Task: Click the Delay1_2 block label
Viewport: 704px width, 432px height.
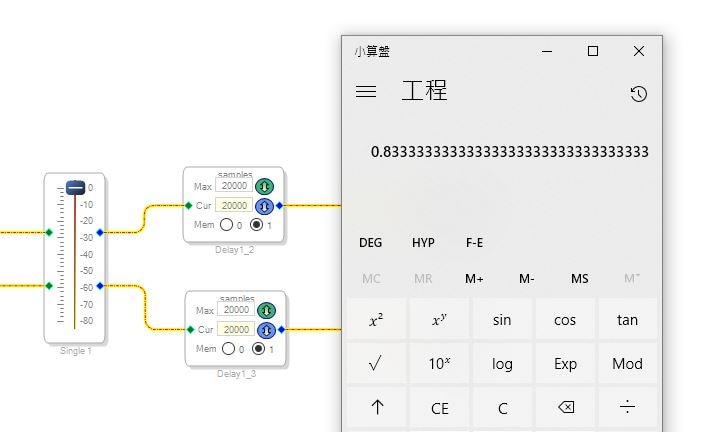Action: pyautogui.click(x=234, y=250)
